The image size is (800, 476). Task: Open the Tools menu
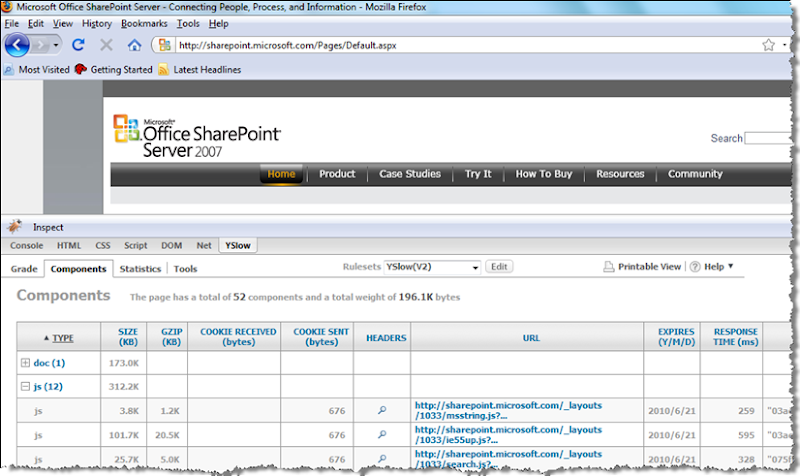pyautogui.click(x=188, y=23)
